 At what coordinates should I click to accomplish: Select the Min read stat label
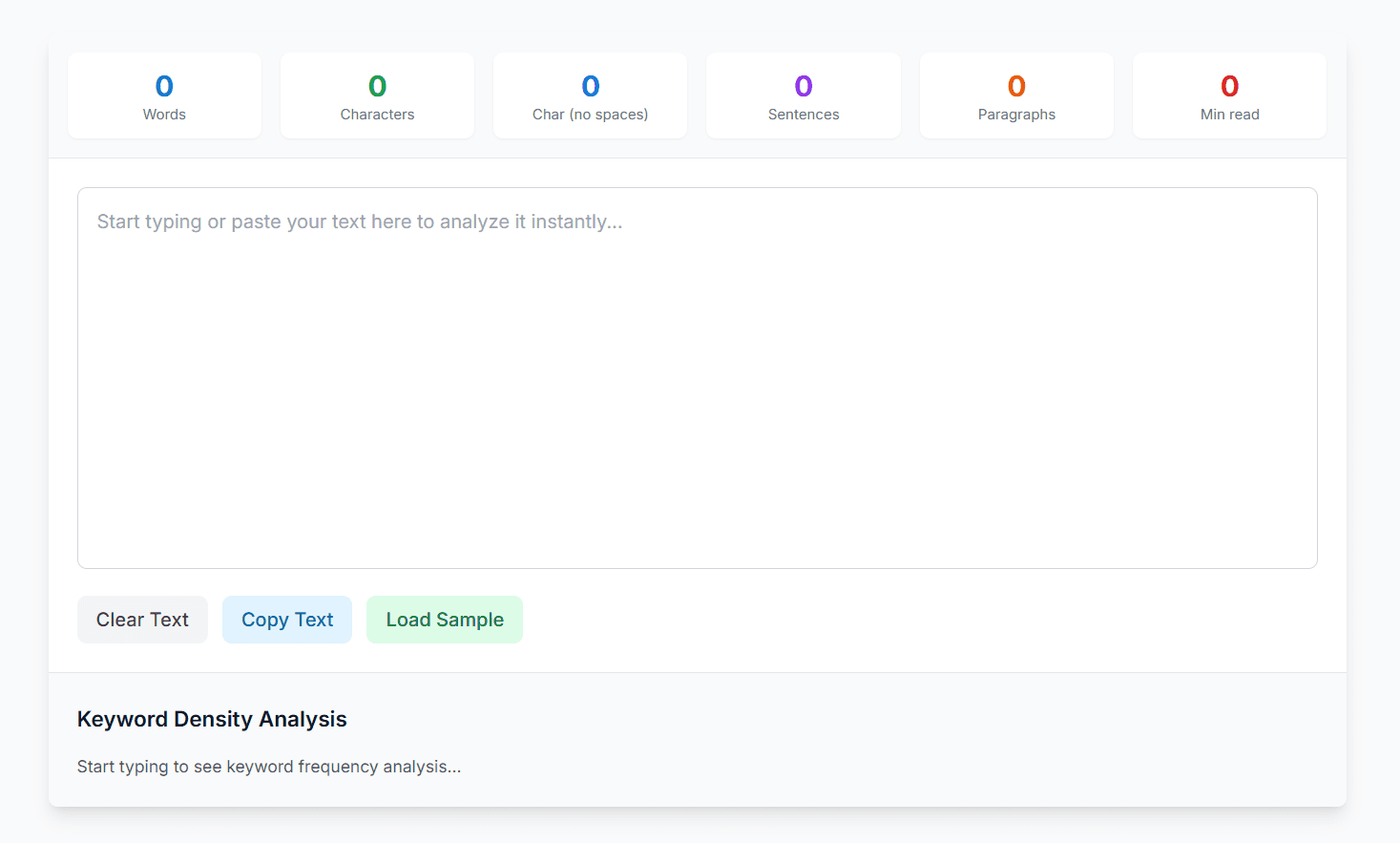click(x=1229, y=115)
